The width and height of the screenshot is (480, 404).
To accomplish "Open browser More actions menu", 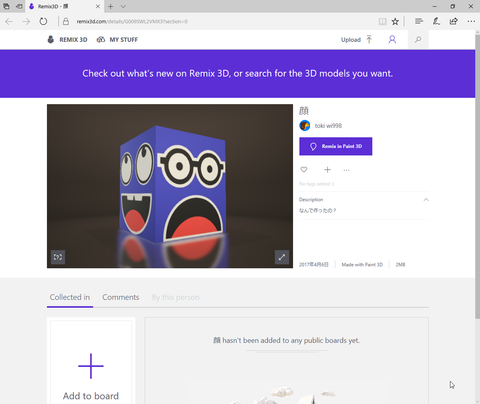I will pyautogui.click(x=471, y=21).
